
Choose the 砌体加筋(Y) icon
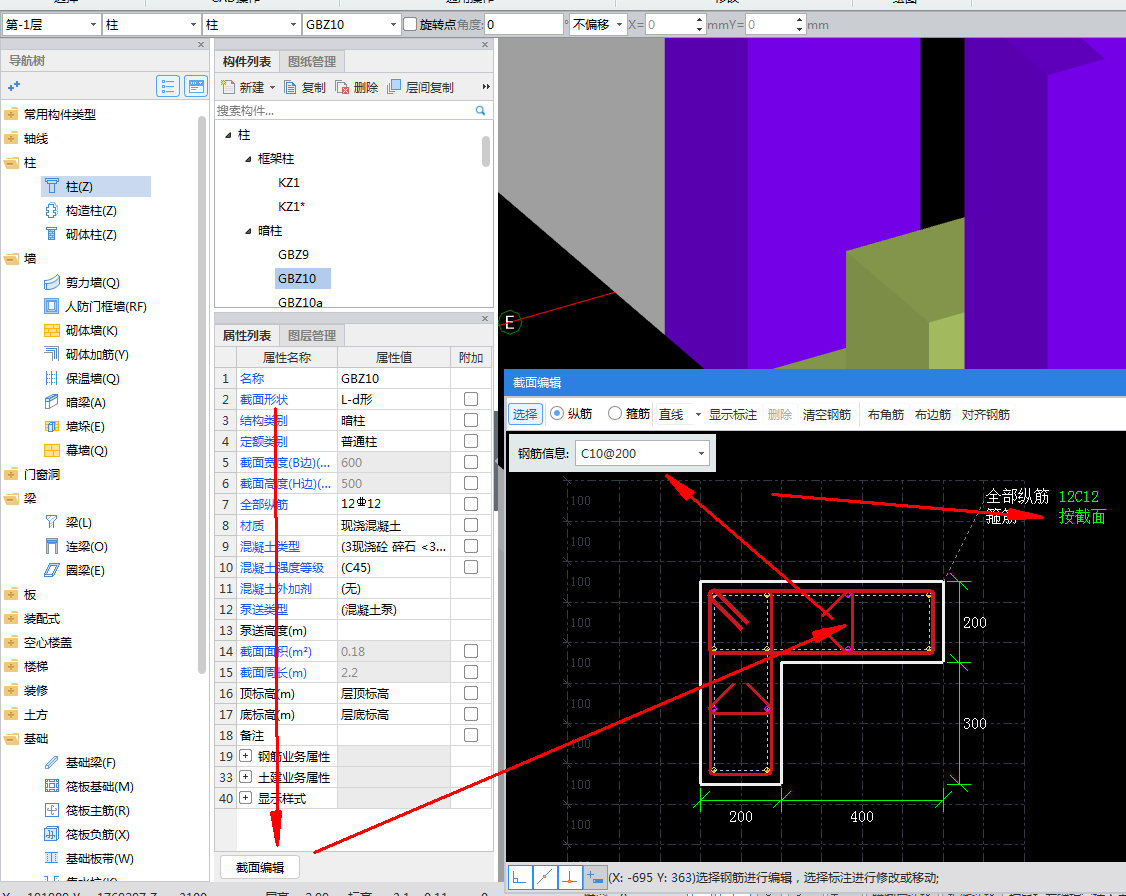[x=52, y=354]
